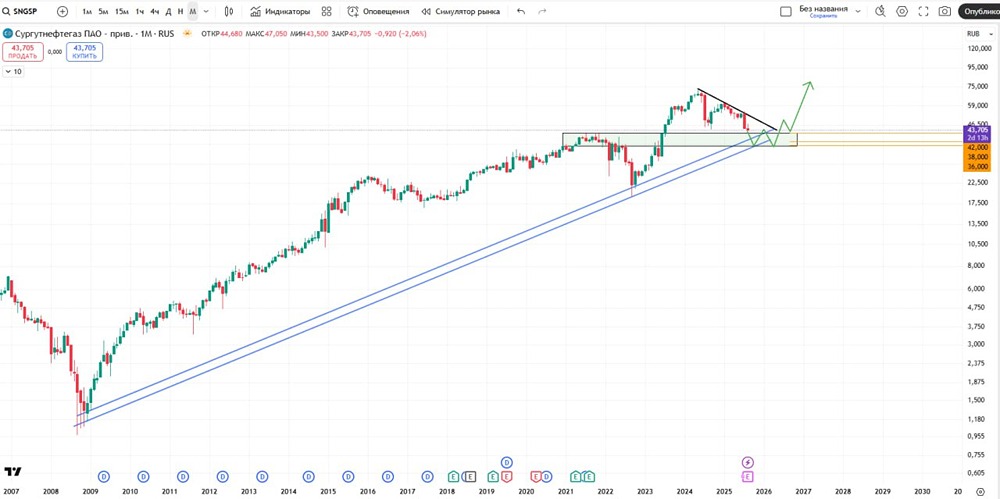
Task: Click the orange 36,000 price level label
Action: [978, 167]
